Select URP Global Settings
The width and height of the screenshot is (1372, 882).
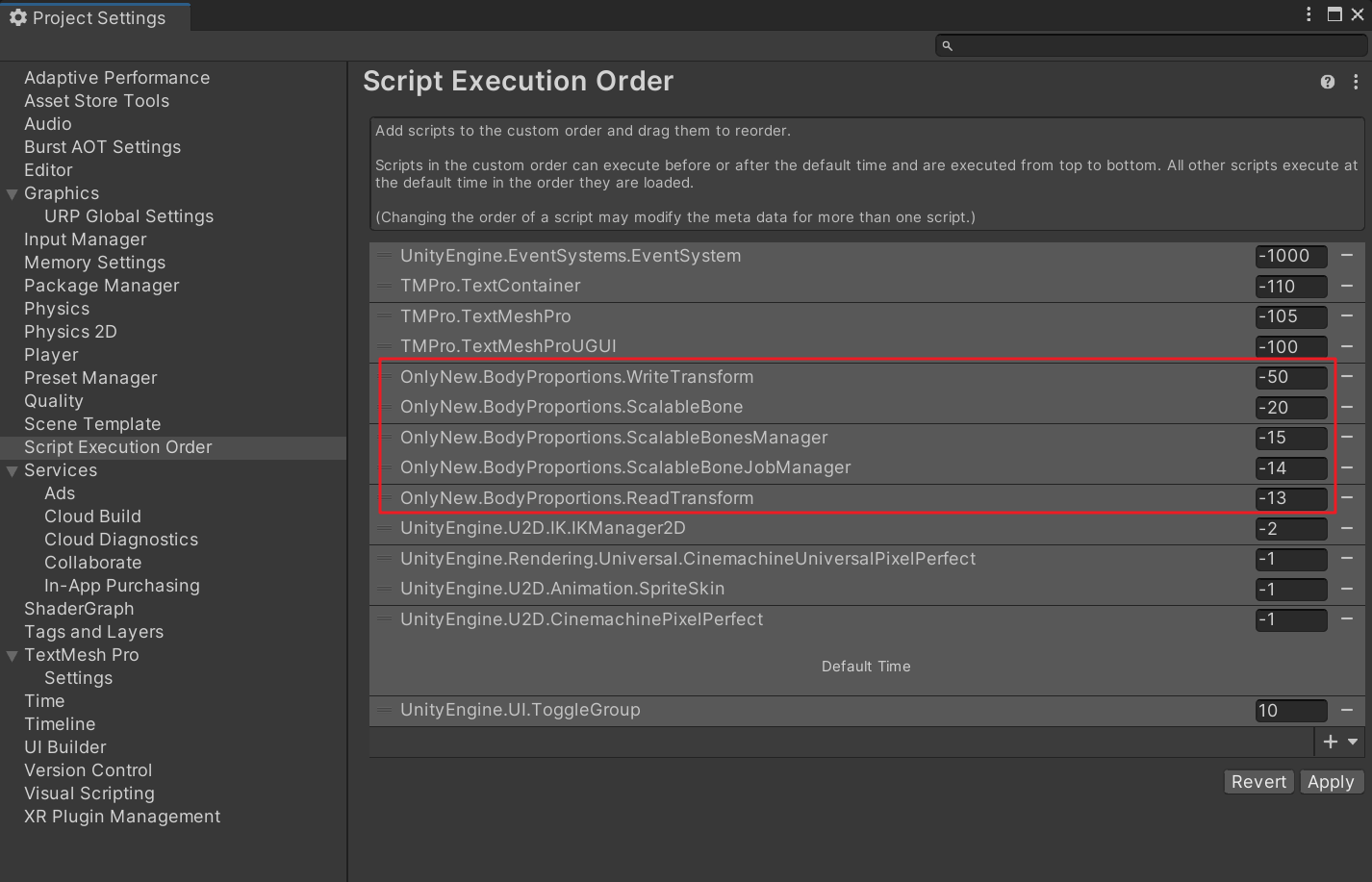click(129, 216)
